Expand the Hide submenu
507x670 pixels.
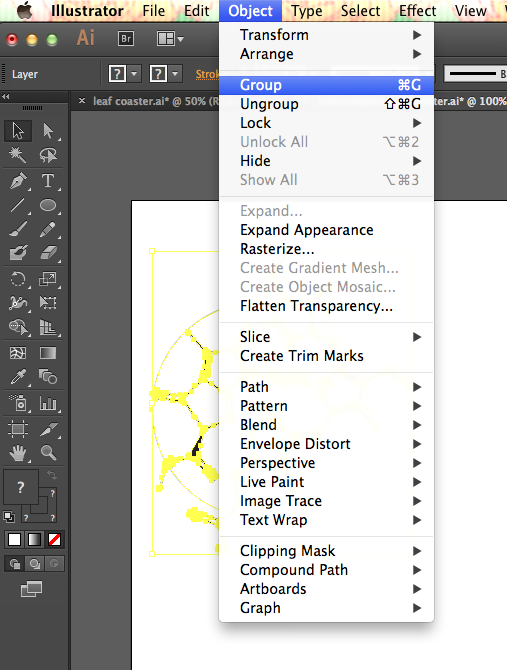[x=326, y=161]
